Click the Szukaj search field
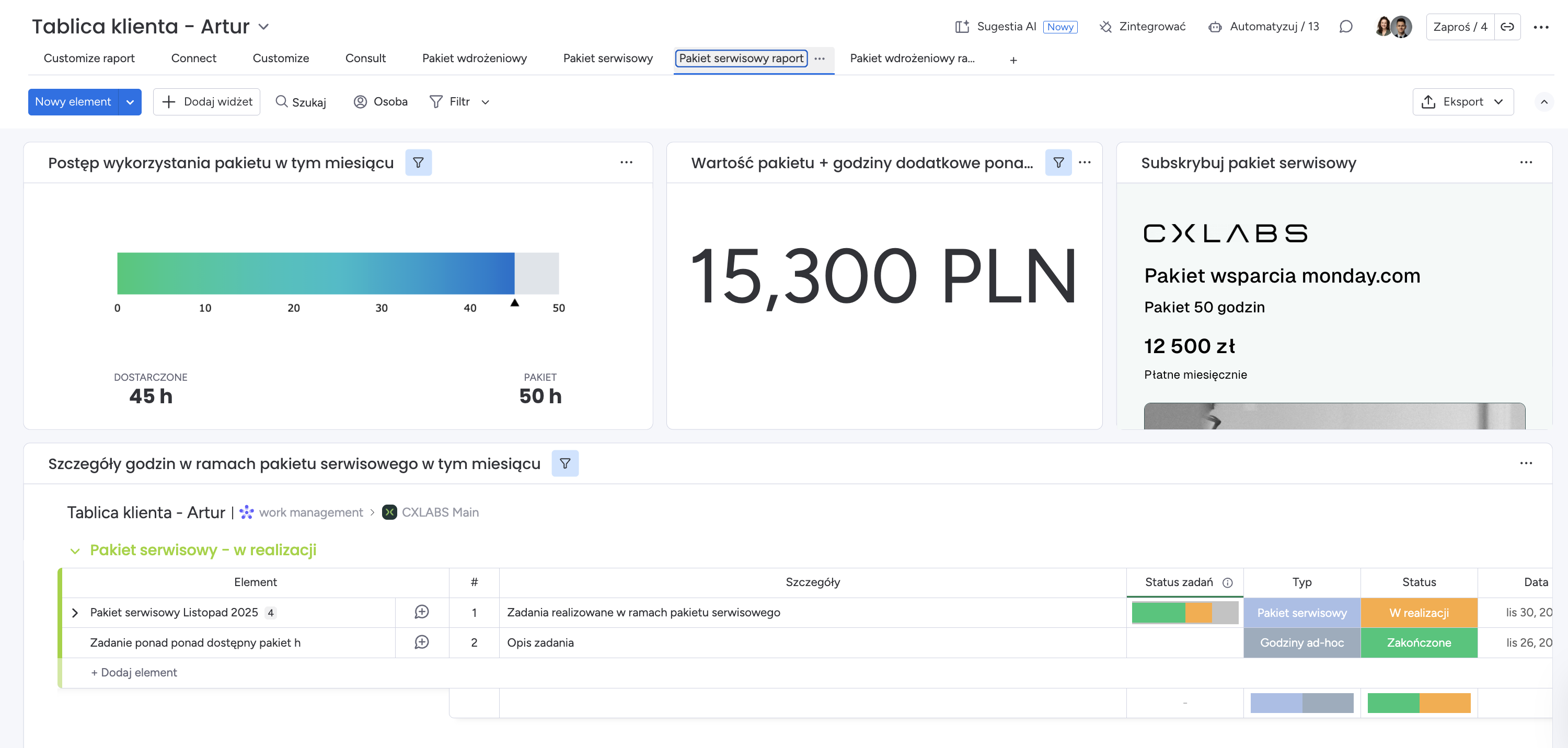The height and width of the screenshot is (748, 1568). pos(301,101)
